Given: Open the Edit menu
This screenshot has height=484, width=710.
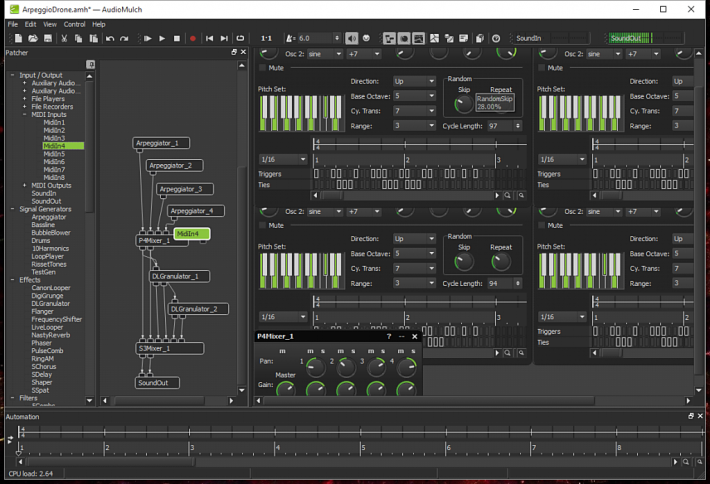Looking at the screenshot, I should pos(30,24).
